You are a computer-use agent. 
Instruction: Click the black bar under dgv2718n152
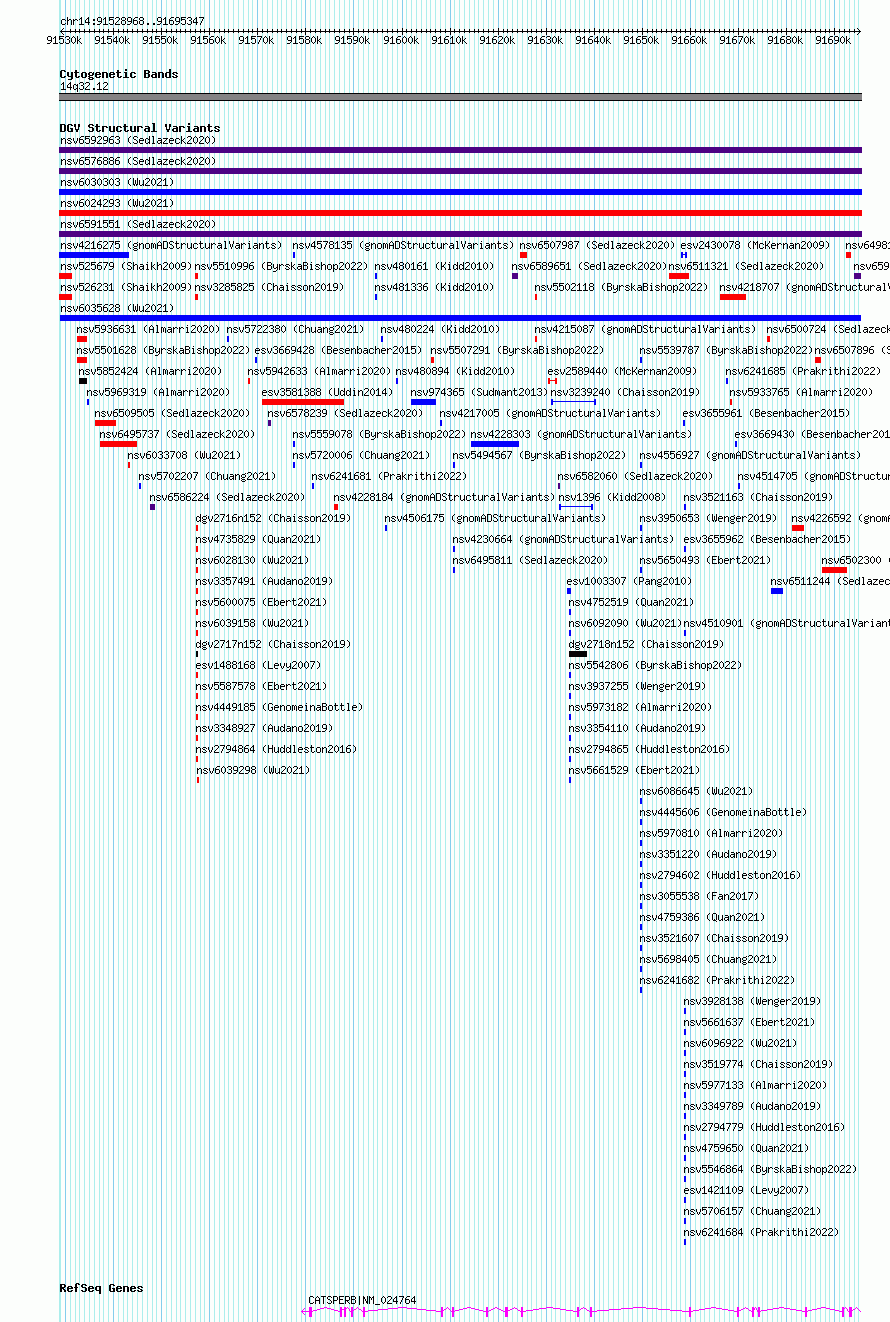tap(578, 654)
